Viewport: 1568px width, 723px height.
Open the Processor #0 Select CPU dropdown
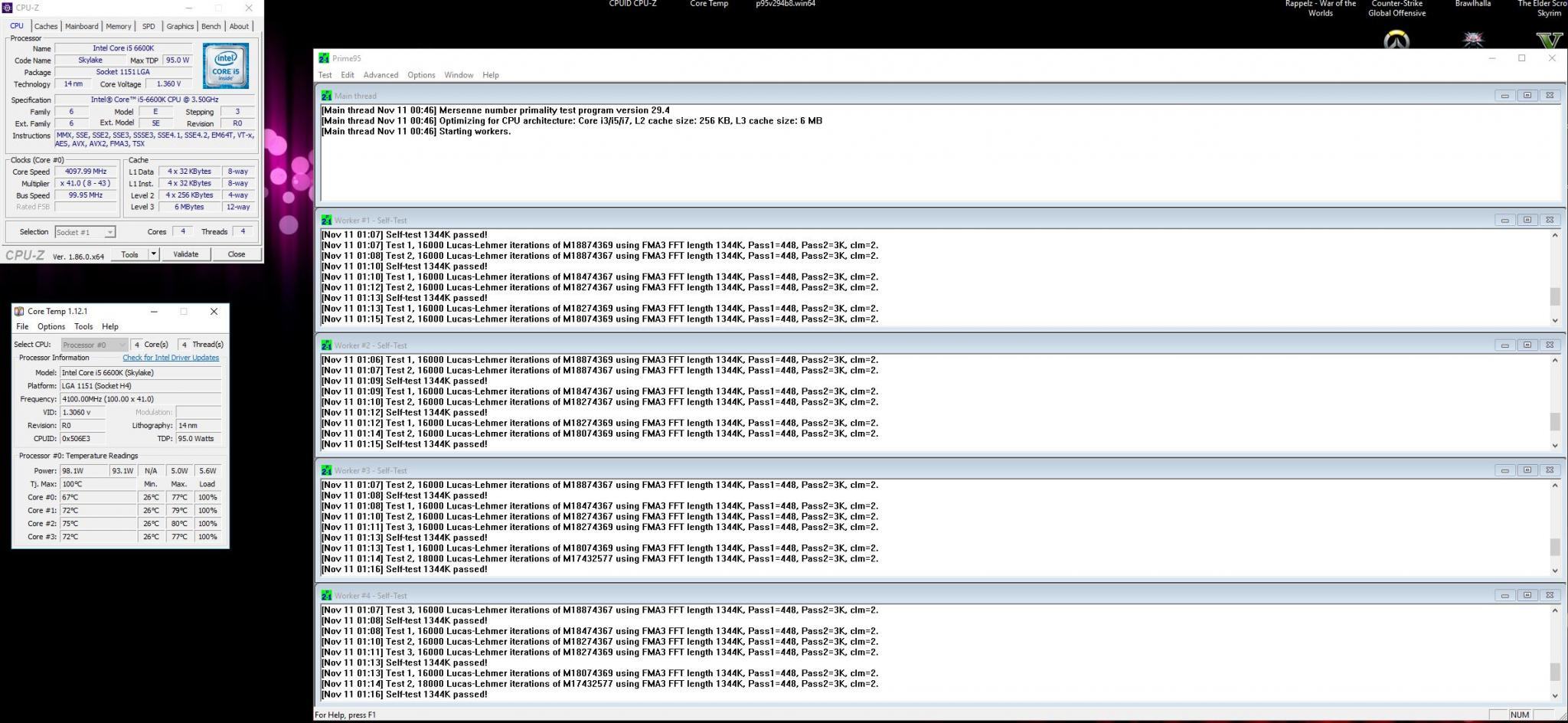click(94, 345)
